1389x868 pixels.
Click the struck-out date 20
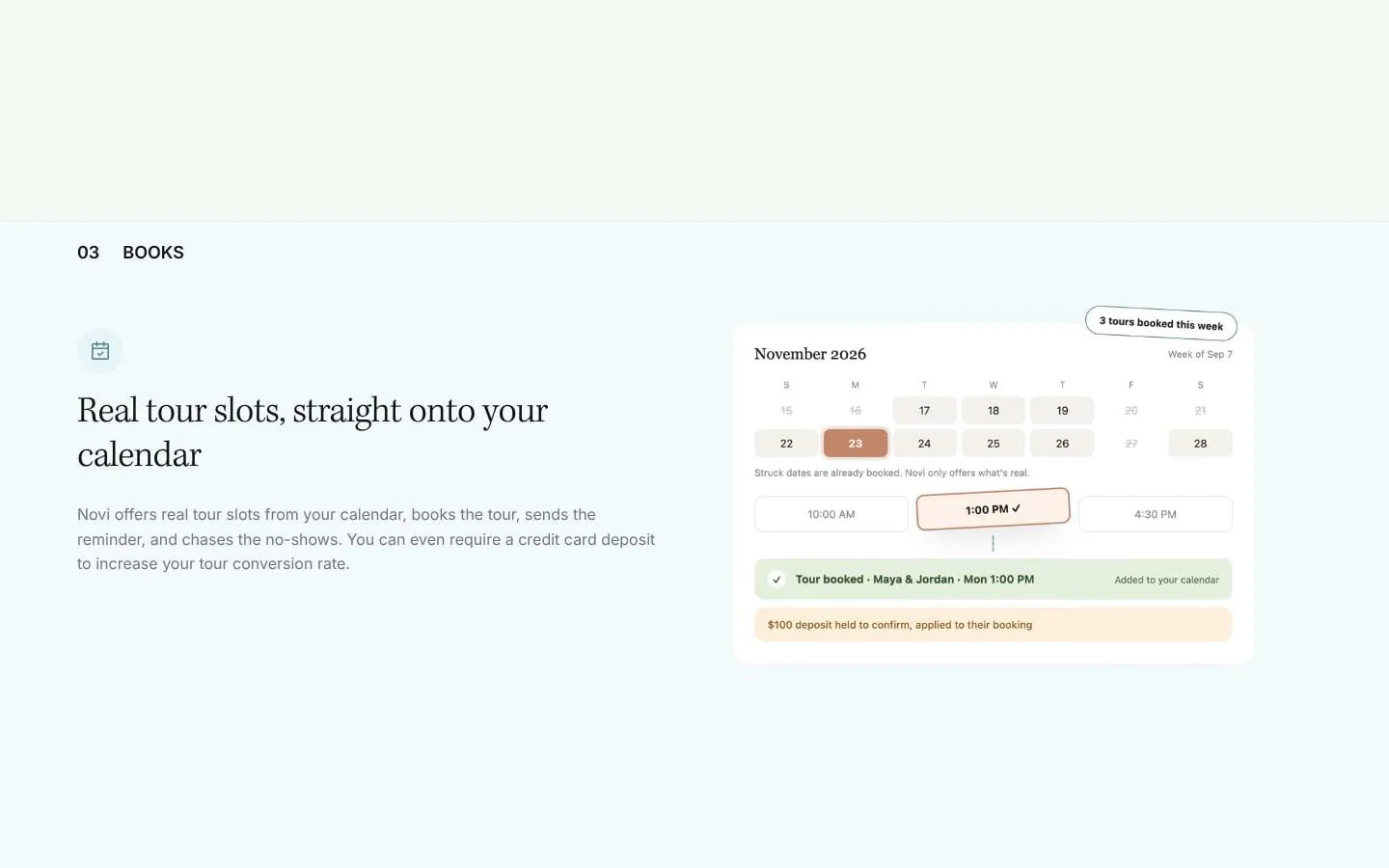pyautogui.click(x=1131, y=411)
